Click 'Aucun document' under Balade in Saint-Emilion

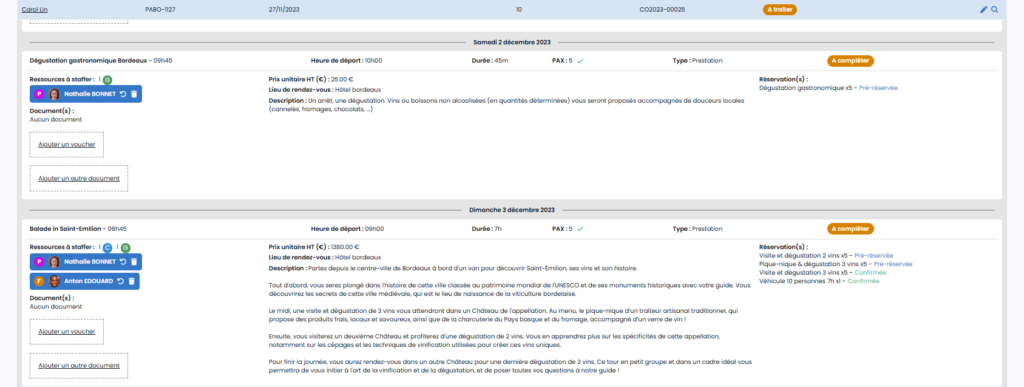[56, 307]
